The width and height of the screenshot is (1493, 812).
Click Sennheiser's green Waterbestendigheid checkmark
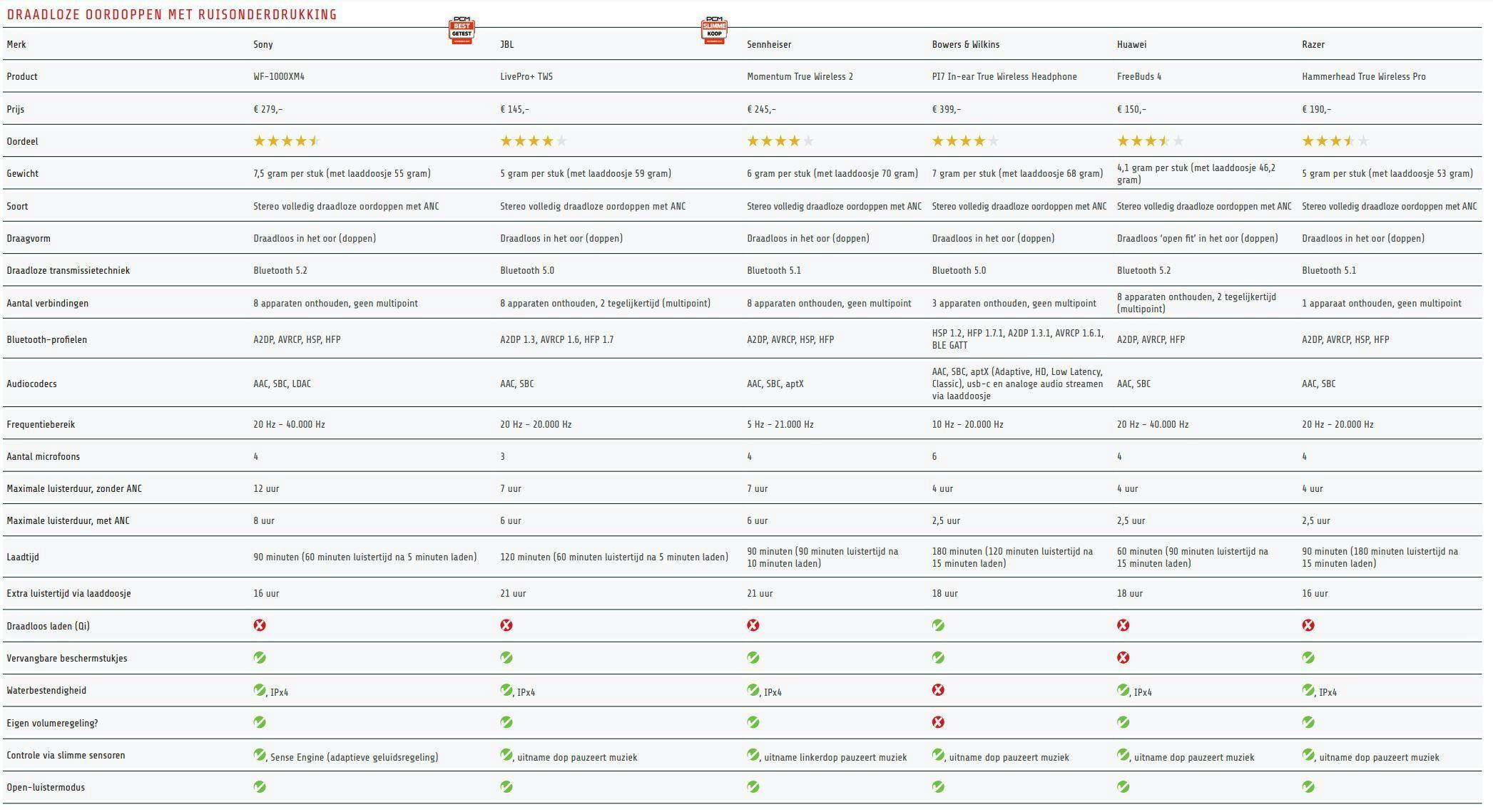tap(753, 689)
